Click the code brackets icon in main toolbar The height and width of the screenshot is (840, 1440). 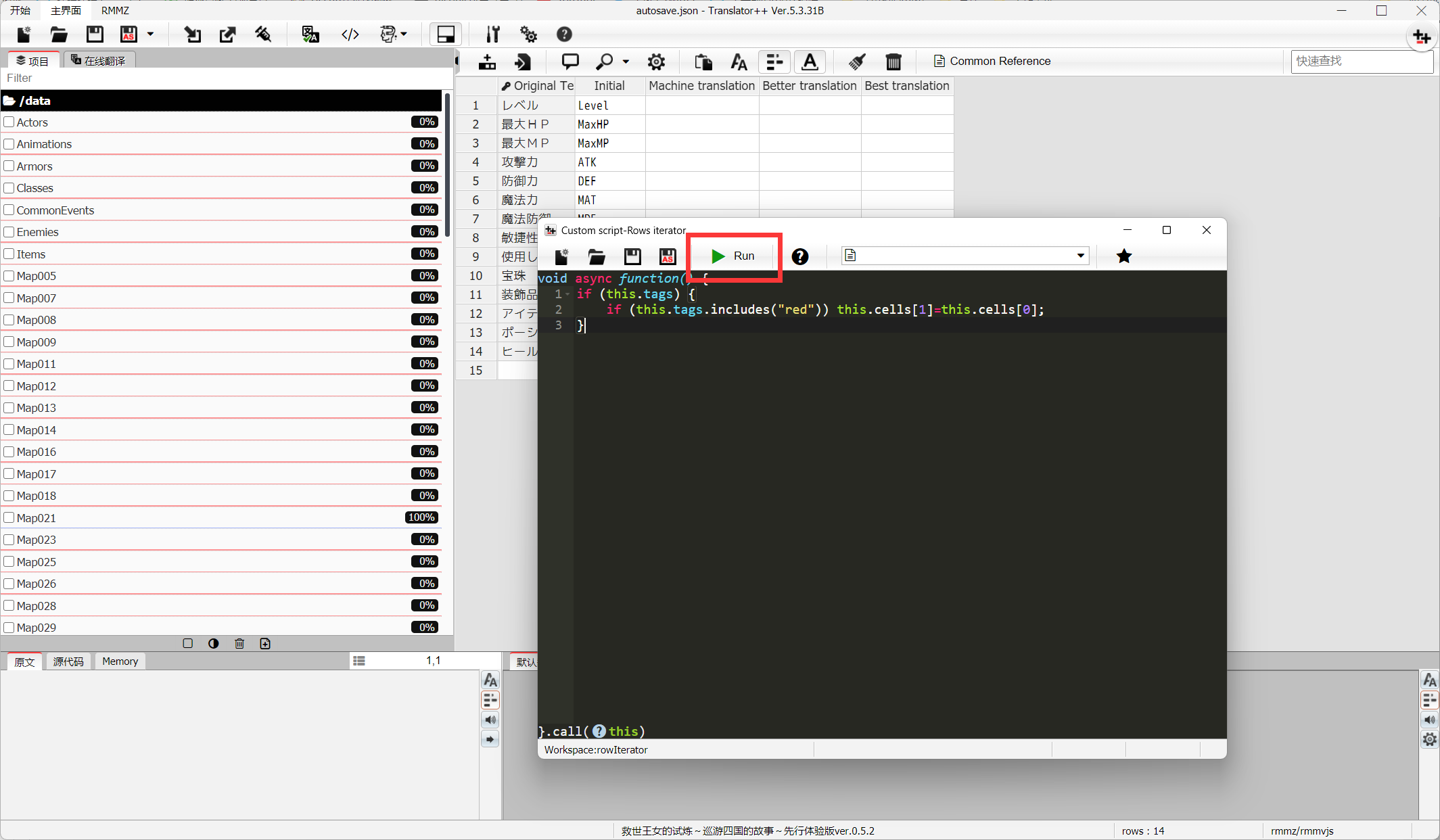click(350, 34)
